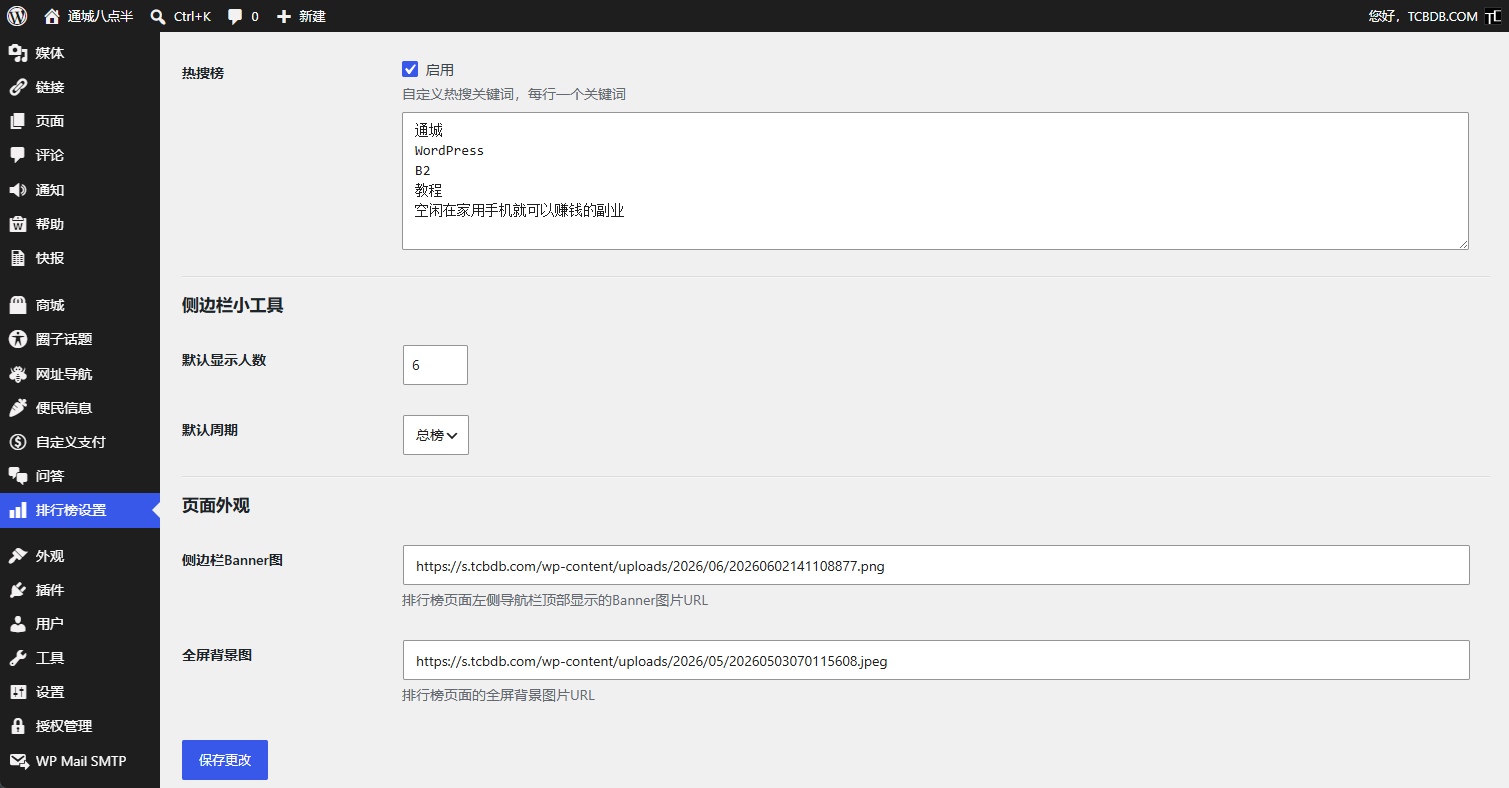This screenshot has width=1509, height=788.
Task: Click the 媒体 media icon in sidebar
Action: pyautogui.click(x=18, y=53)
